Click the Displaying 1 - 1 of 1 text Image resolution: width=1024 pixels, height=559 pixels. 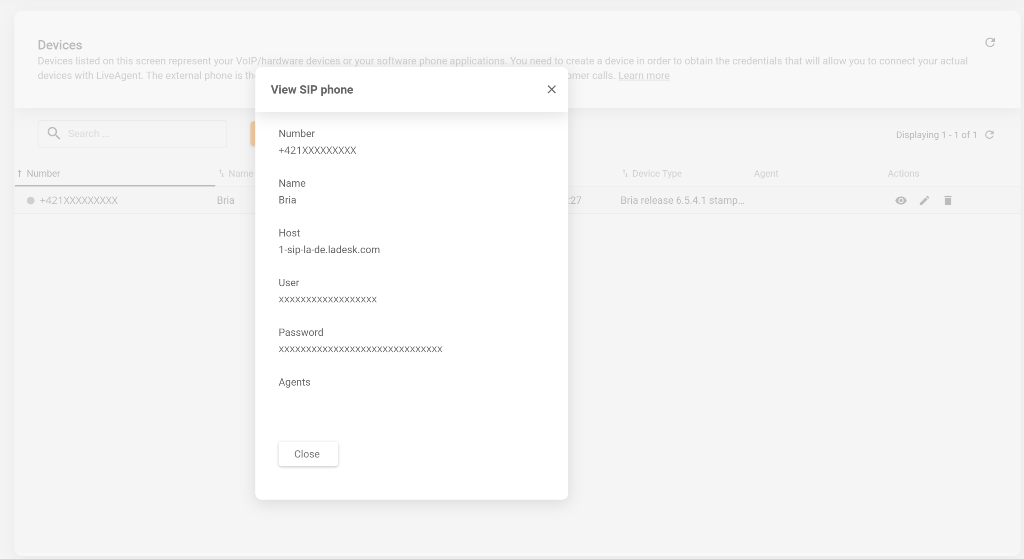point(936,135)
